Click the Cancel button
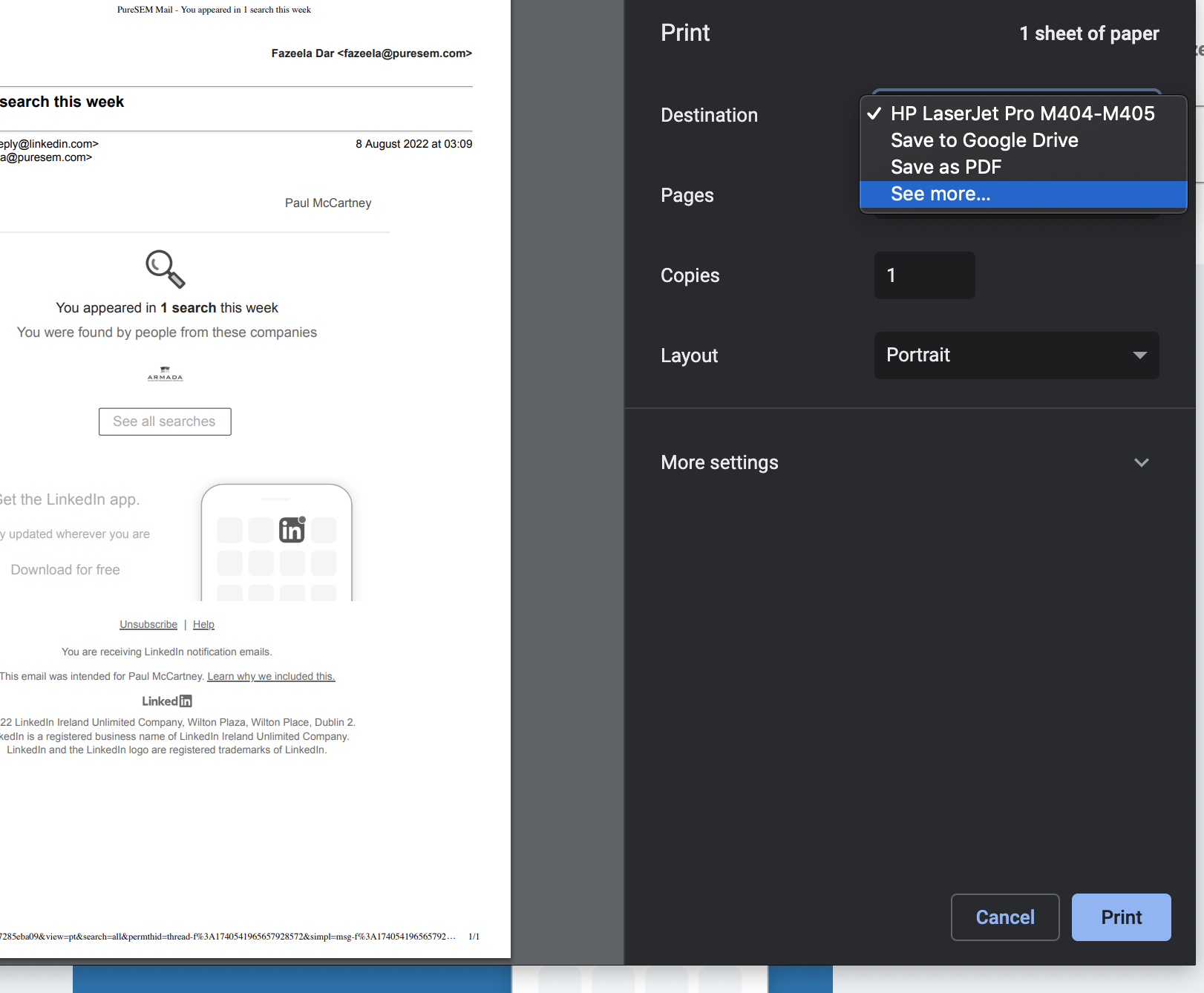 pyautogui.click(x=1005, y=917)
